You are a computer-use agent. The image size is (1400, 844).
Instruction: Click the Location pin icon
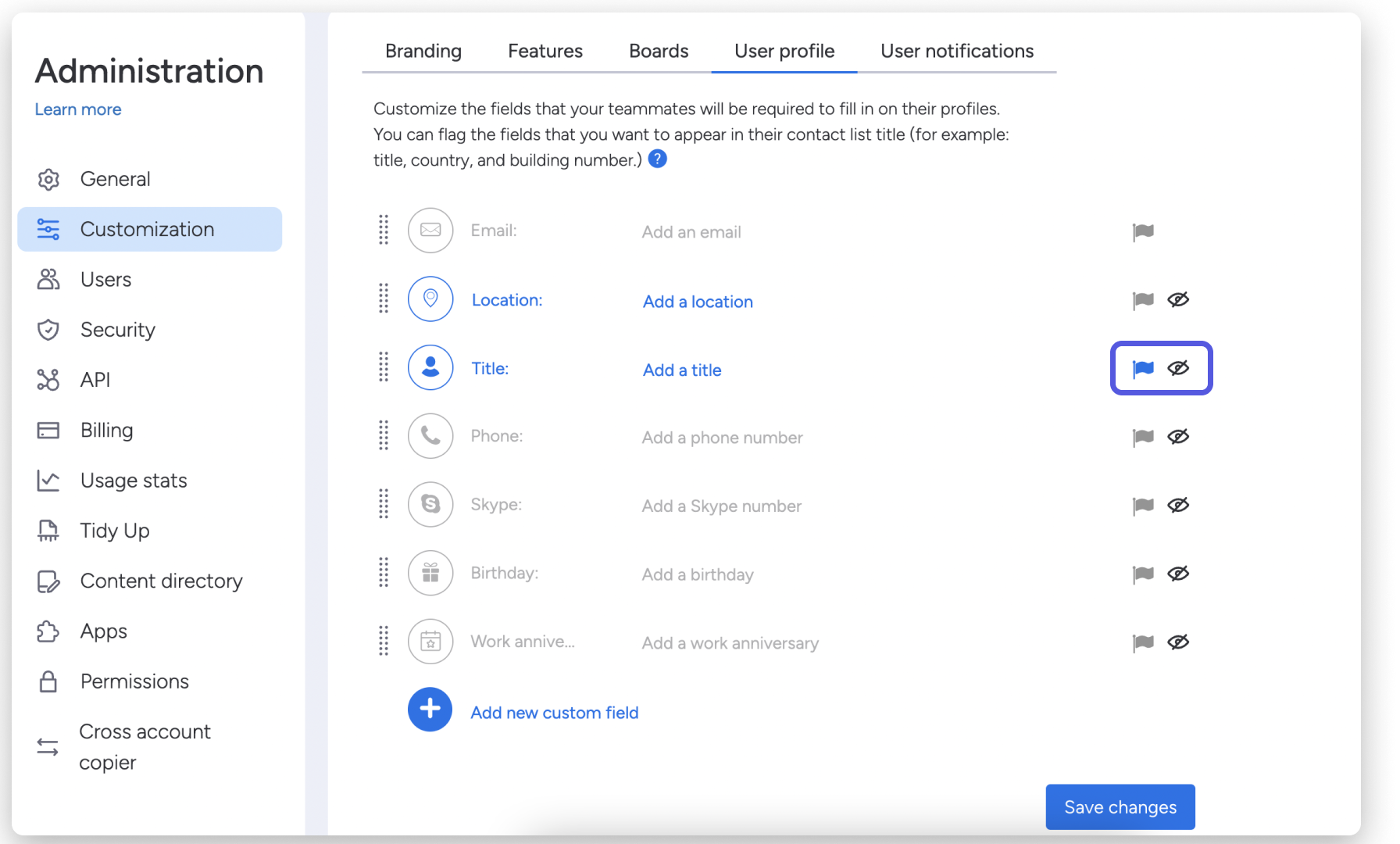[x=430, y=299]
